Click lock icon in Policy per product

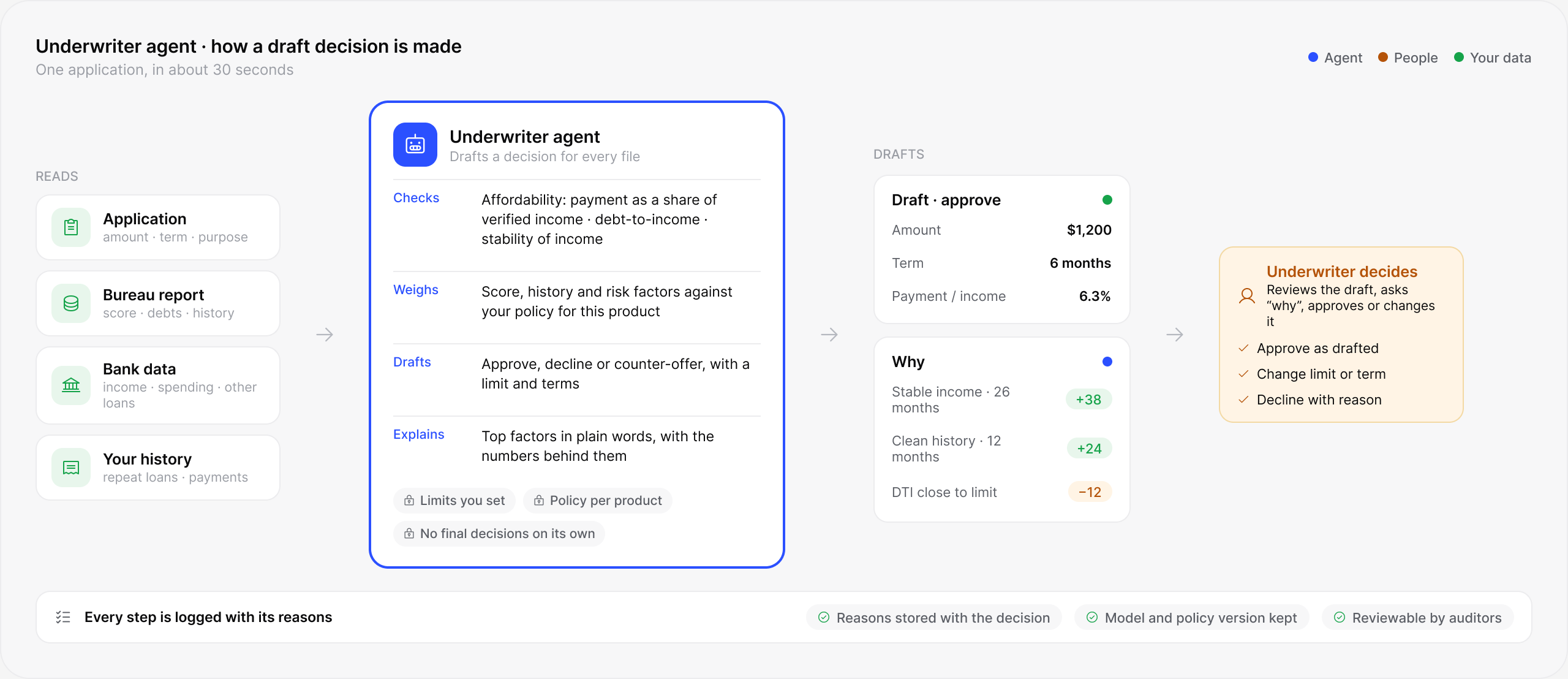pos(539,501)
